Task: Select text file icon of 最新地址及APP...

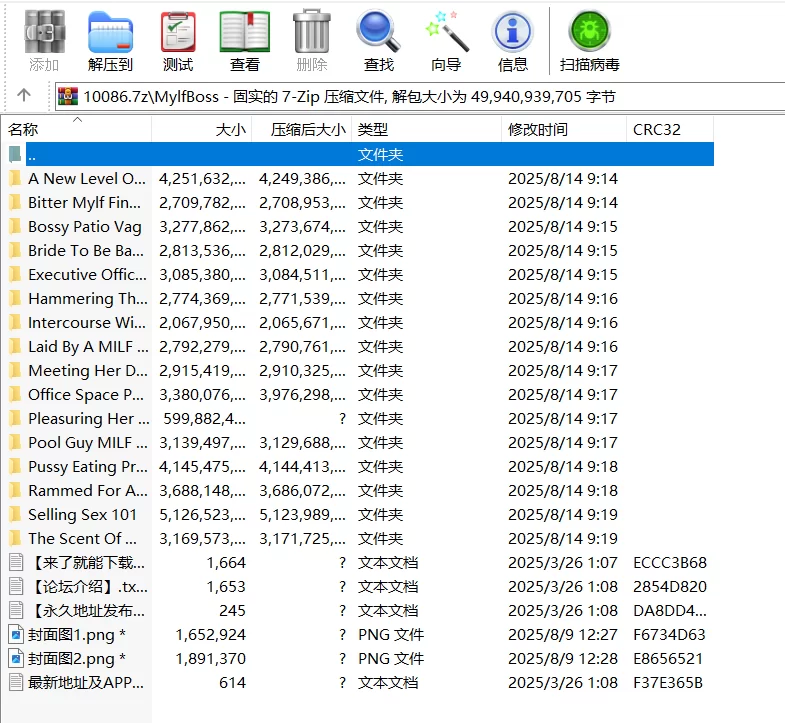Action: [x=16, y=683]
